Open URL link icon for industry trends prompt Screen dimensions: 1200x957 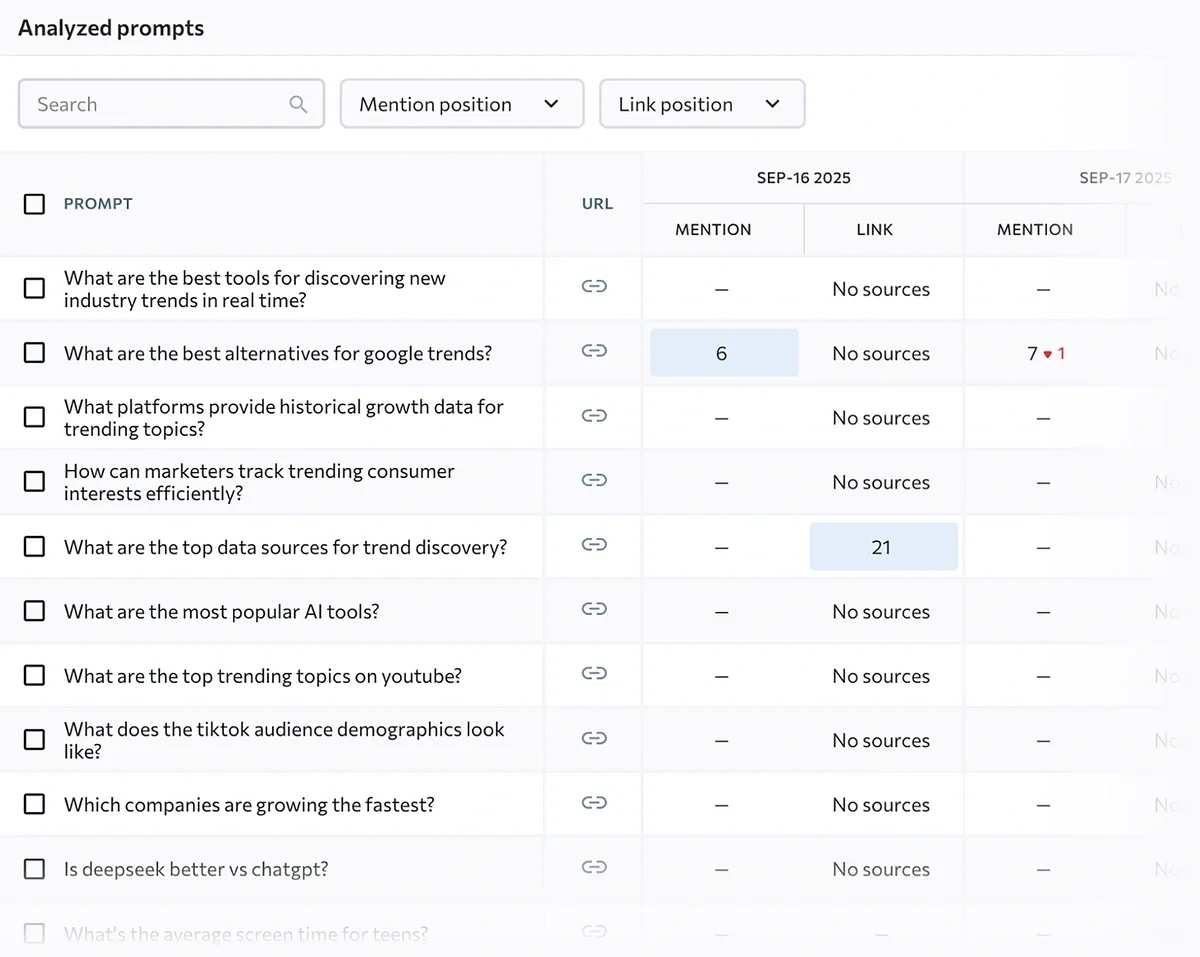pos(594,287)
